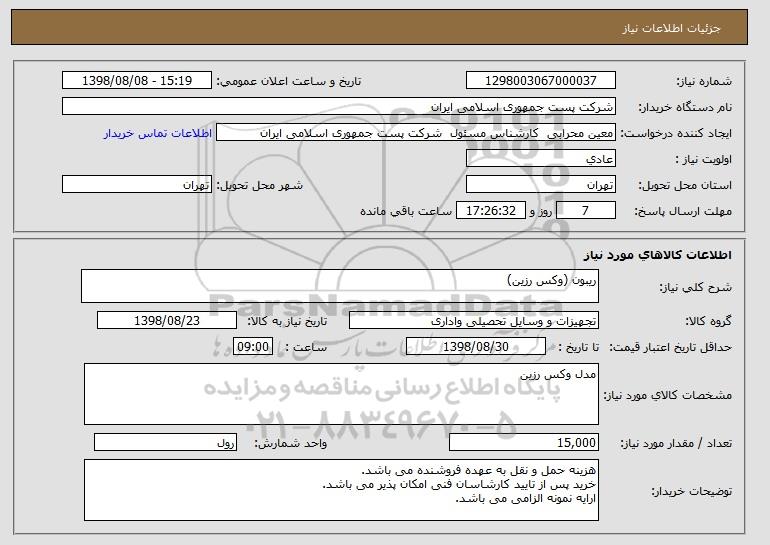The height and width of the screenshot is (545, 770).
Task: Select the price validity date 1398/08/30
Action: click(x=476, y=347)
